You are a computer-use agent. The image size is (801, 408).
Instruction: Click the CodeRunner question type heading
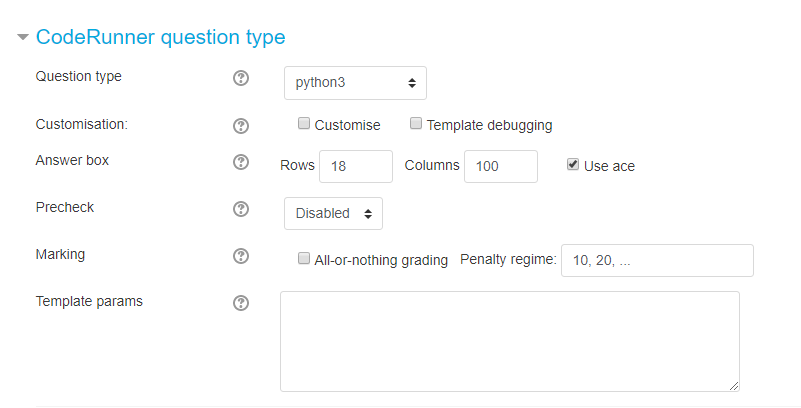(x=160, y=37)
